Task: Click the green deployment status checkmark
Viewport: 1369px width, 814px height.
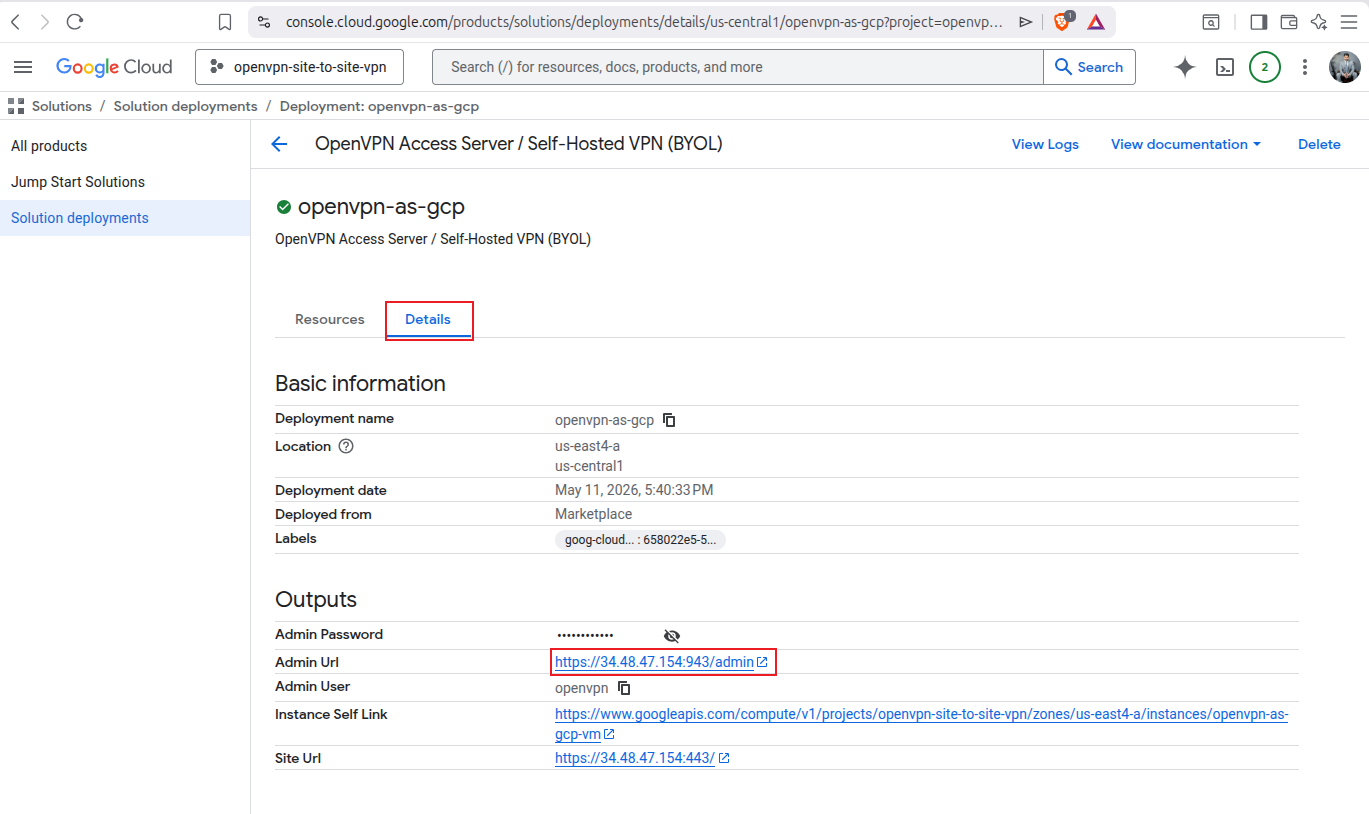Action: (284, 207)
